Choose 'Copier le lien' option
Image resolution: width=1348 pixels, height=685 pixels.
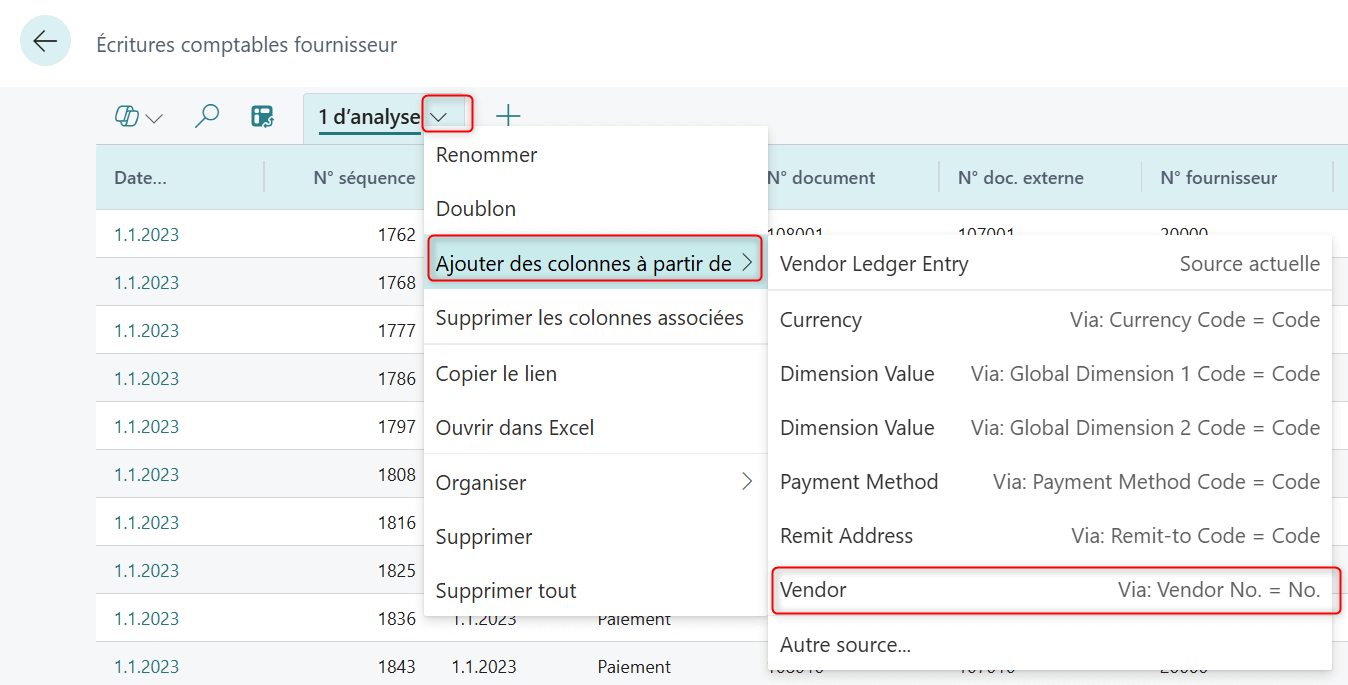point(496,374)
